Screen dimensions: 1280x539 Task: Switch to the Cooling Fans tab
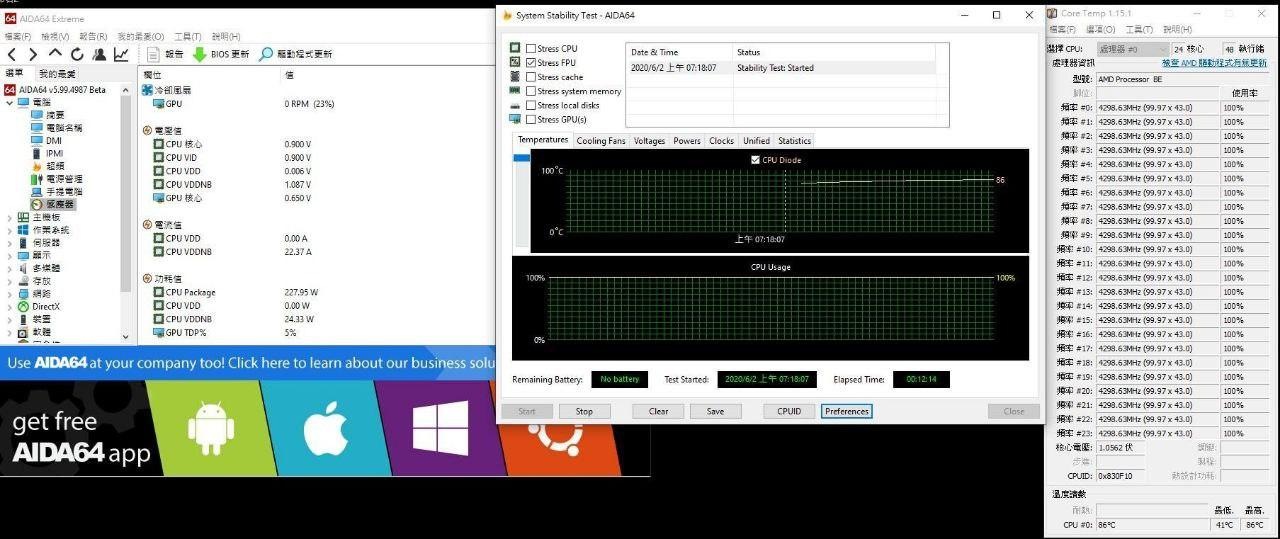point(601,141)
